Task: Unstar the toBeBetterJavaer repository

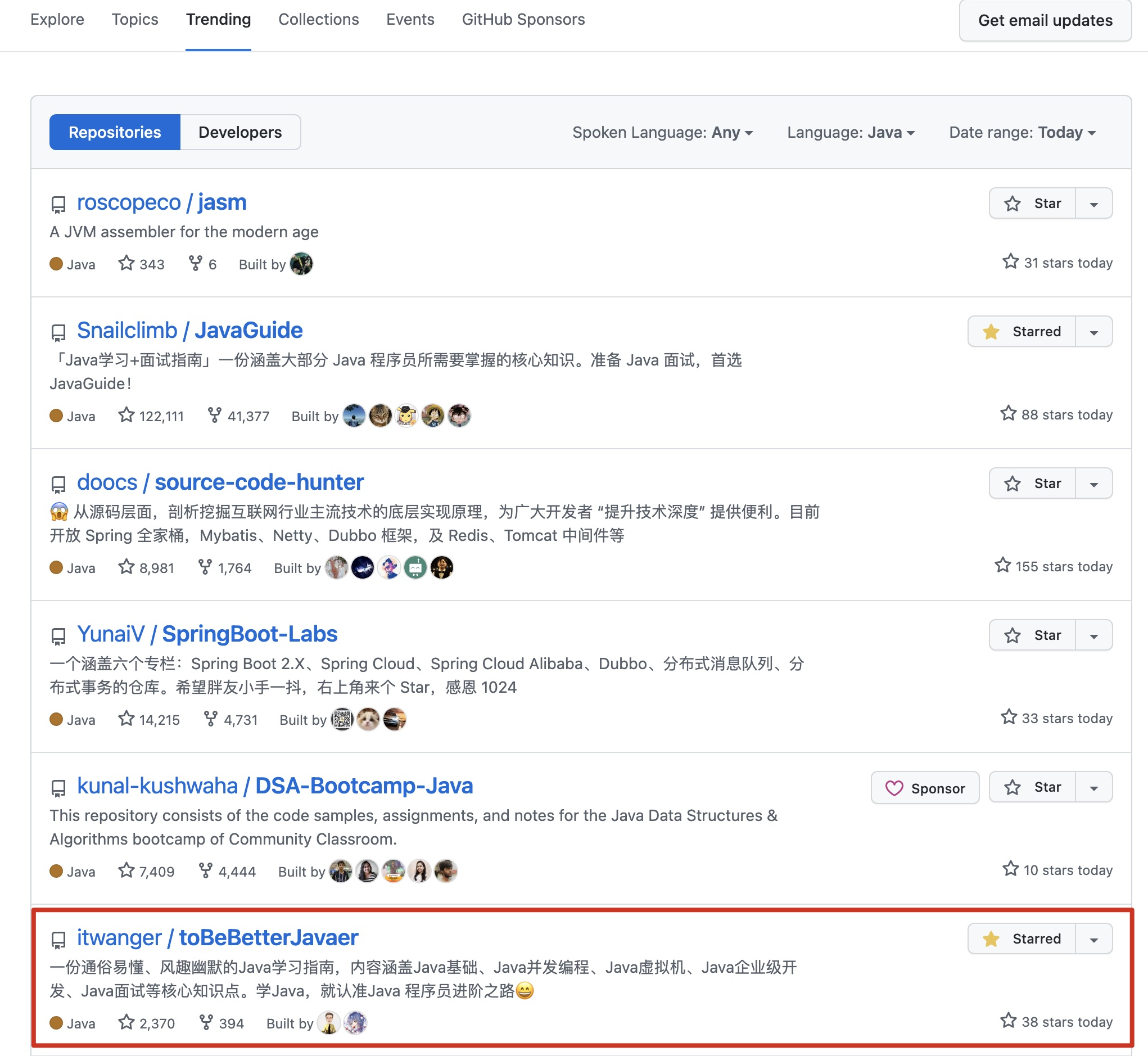Action: coord(1022,939)
